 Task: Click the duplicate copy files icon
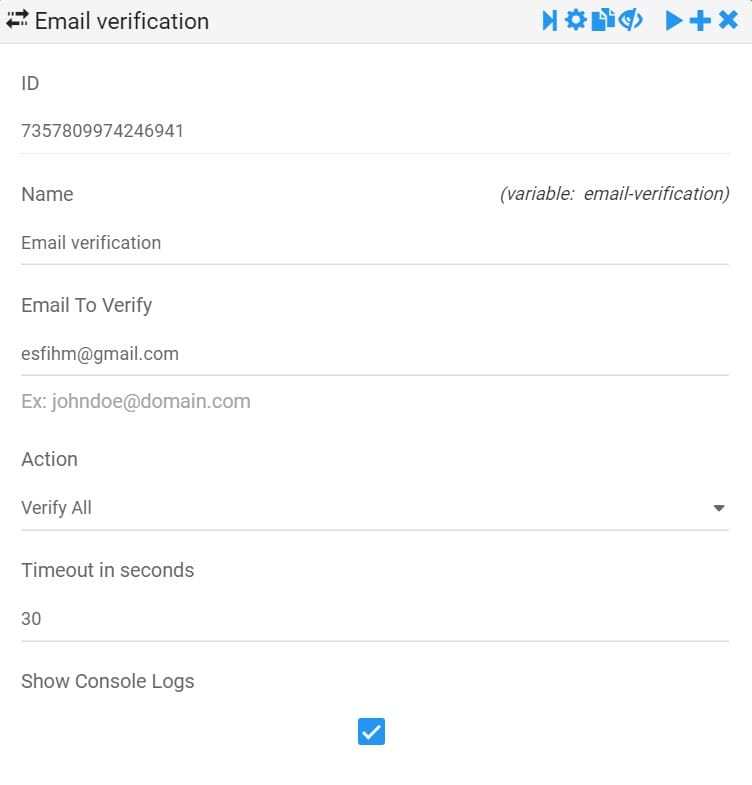[x=603, y=21]
